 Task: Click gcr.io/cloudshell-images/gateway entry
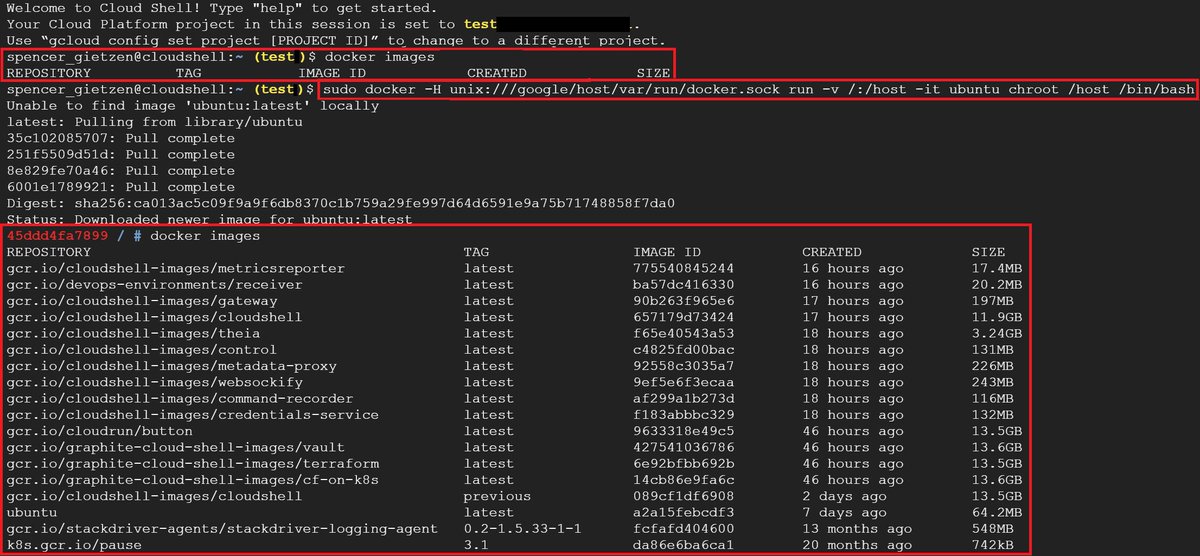[x=141, y=300]
